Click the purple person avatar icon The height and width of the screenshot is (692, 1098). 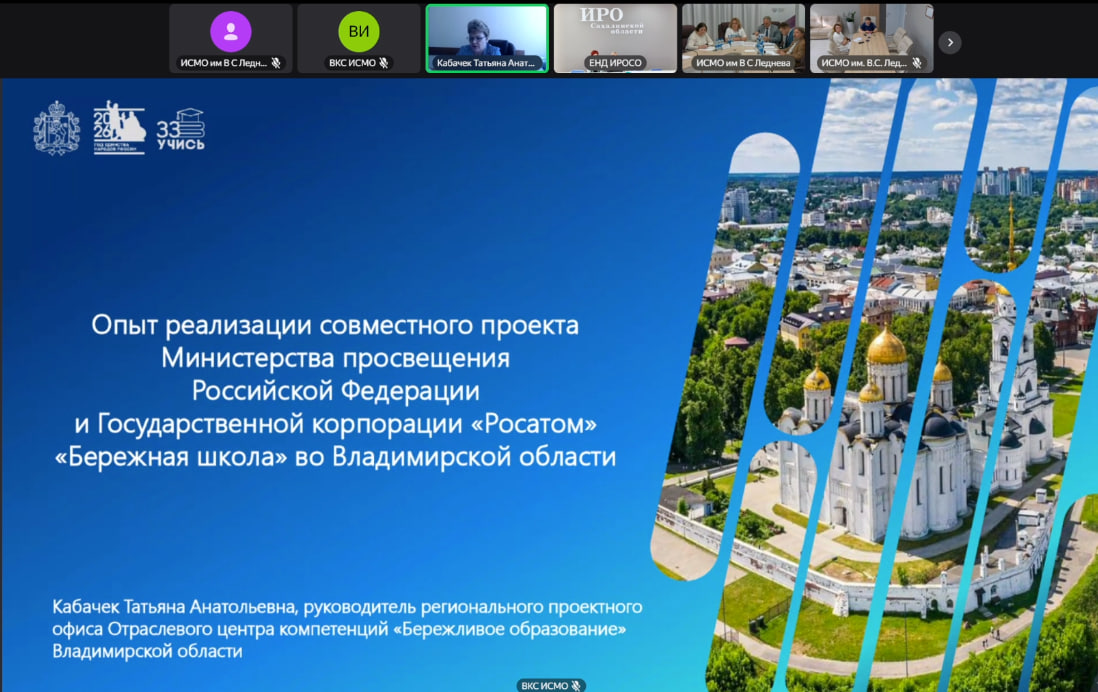pyautogui.click(x=230, y=32)
